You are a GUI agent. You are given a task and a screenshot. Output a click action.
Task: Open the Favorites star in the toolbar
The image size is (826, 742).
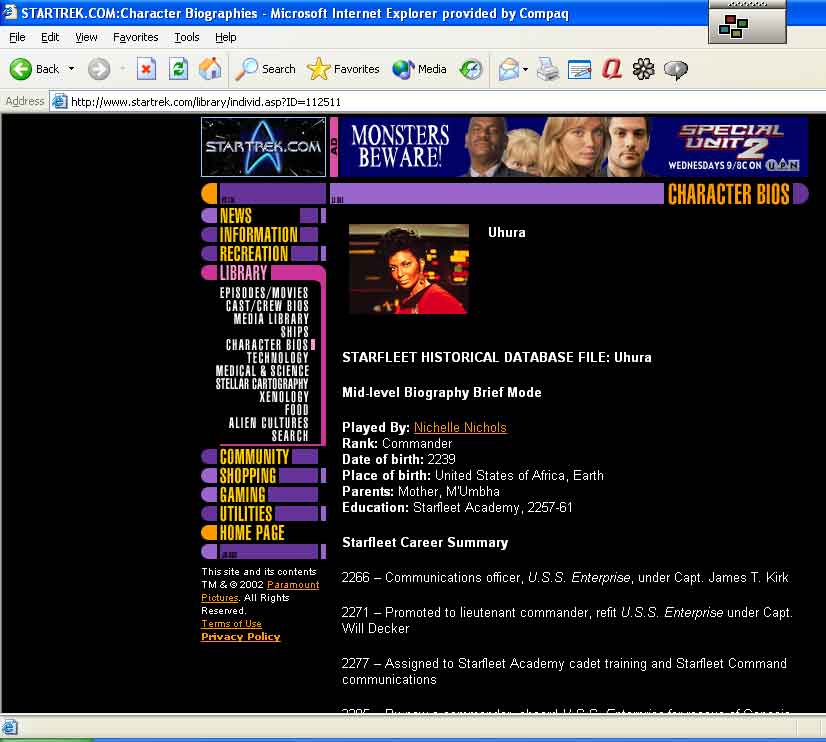click(x=343, y=69)
